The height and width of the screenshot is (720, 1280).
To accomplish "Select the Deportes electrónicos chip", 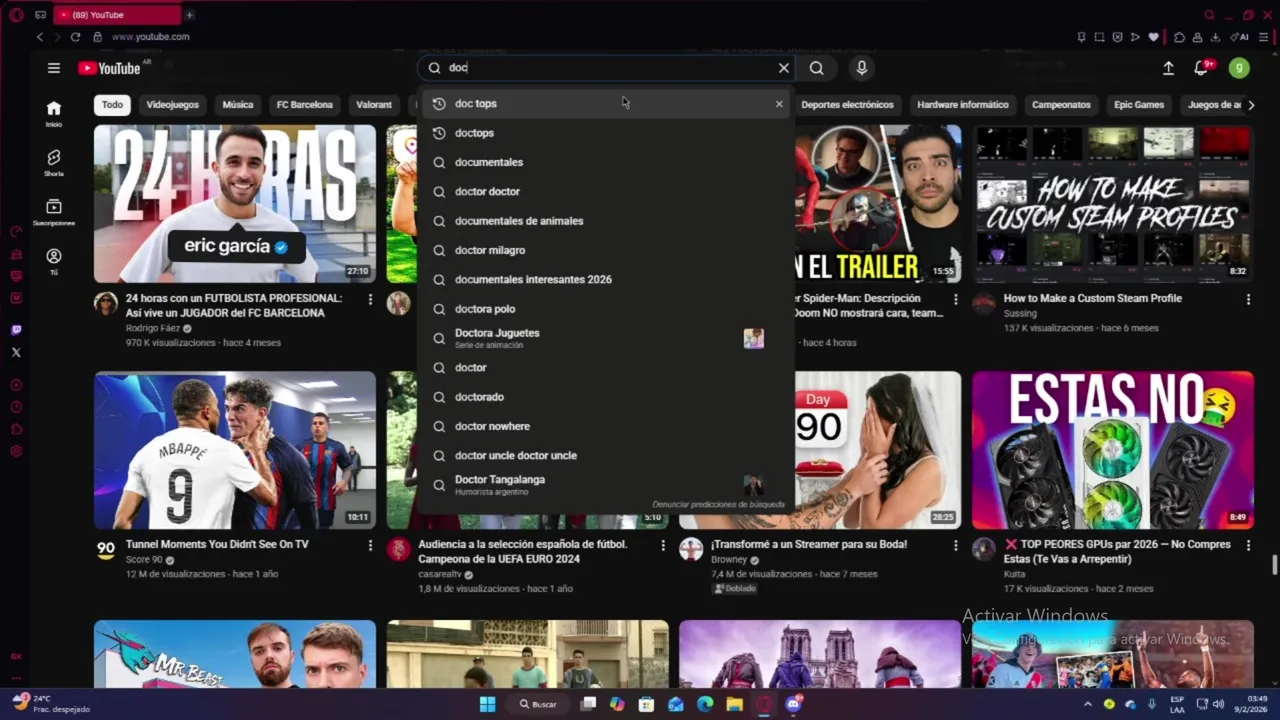I will point(847,104).
